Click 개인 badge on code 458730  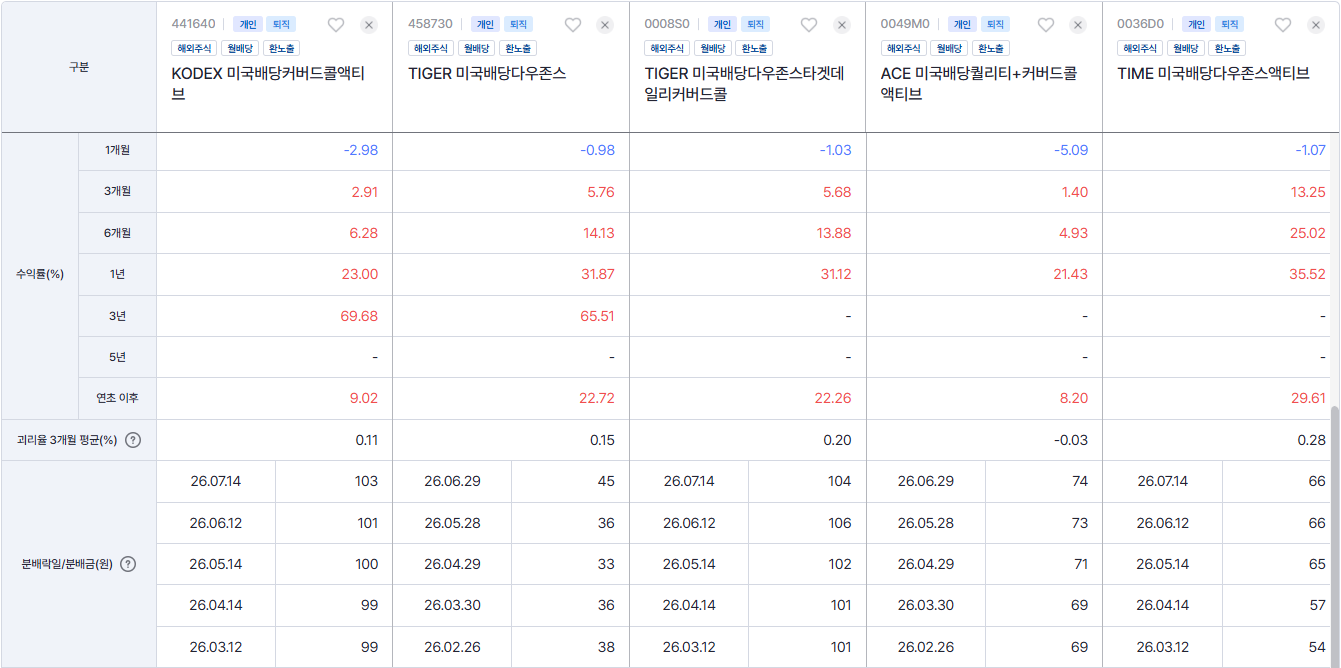coord(485,24)
